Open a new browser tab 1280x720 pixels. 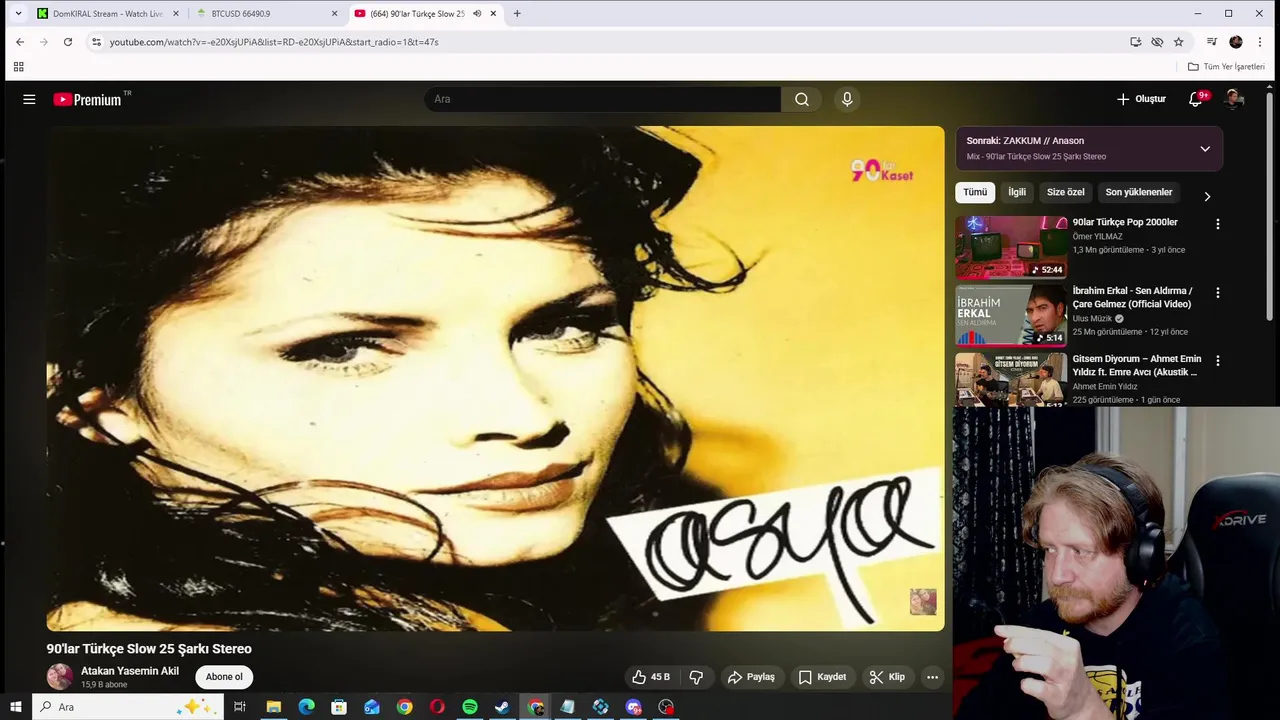point(517,14)
